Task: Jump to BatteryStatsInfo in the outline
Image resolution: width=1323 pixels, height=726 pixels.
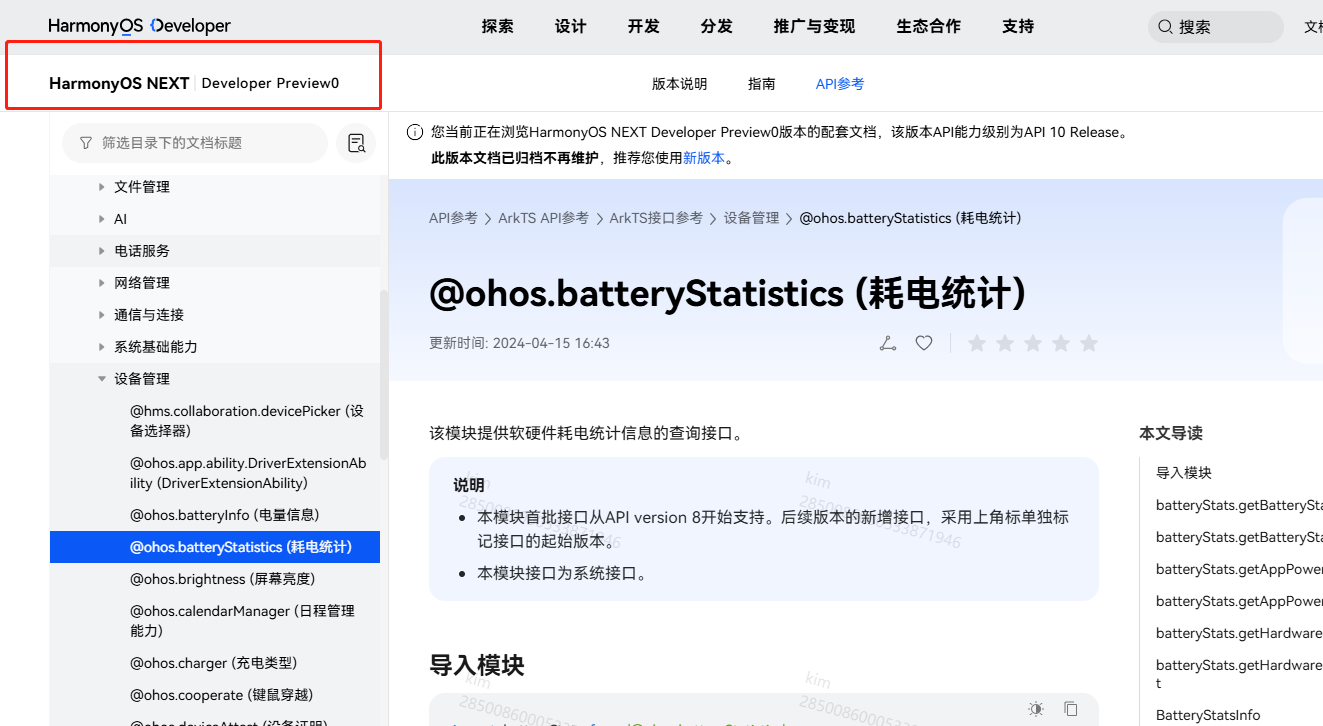Action: (x=1208, y=715)
